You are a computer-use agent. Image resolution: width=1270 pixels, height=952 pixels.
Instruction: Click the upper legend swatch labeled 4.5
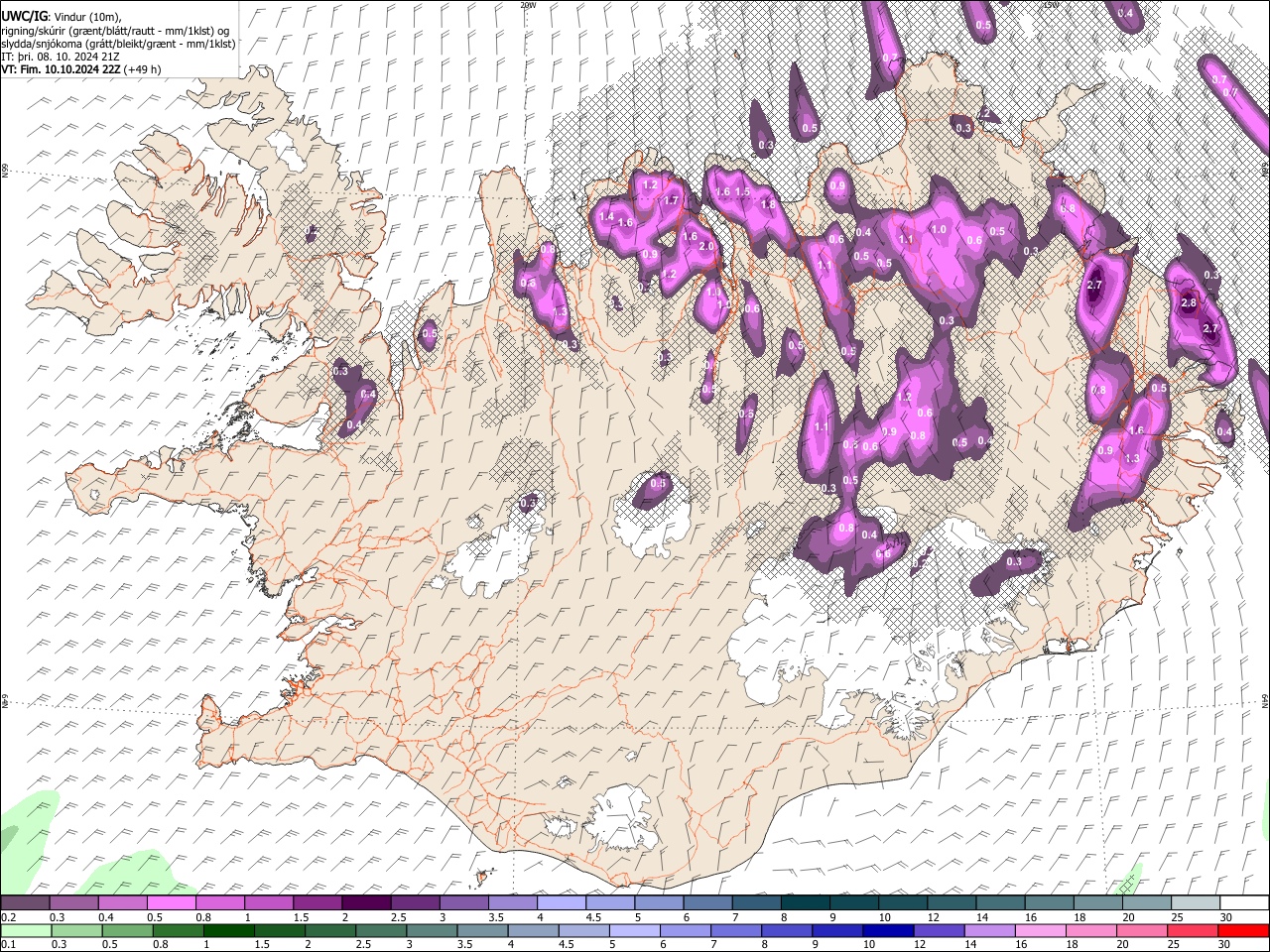(610, 903)
